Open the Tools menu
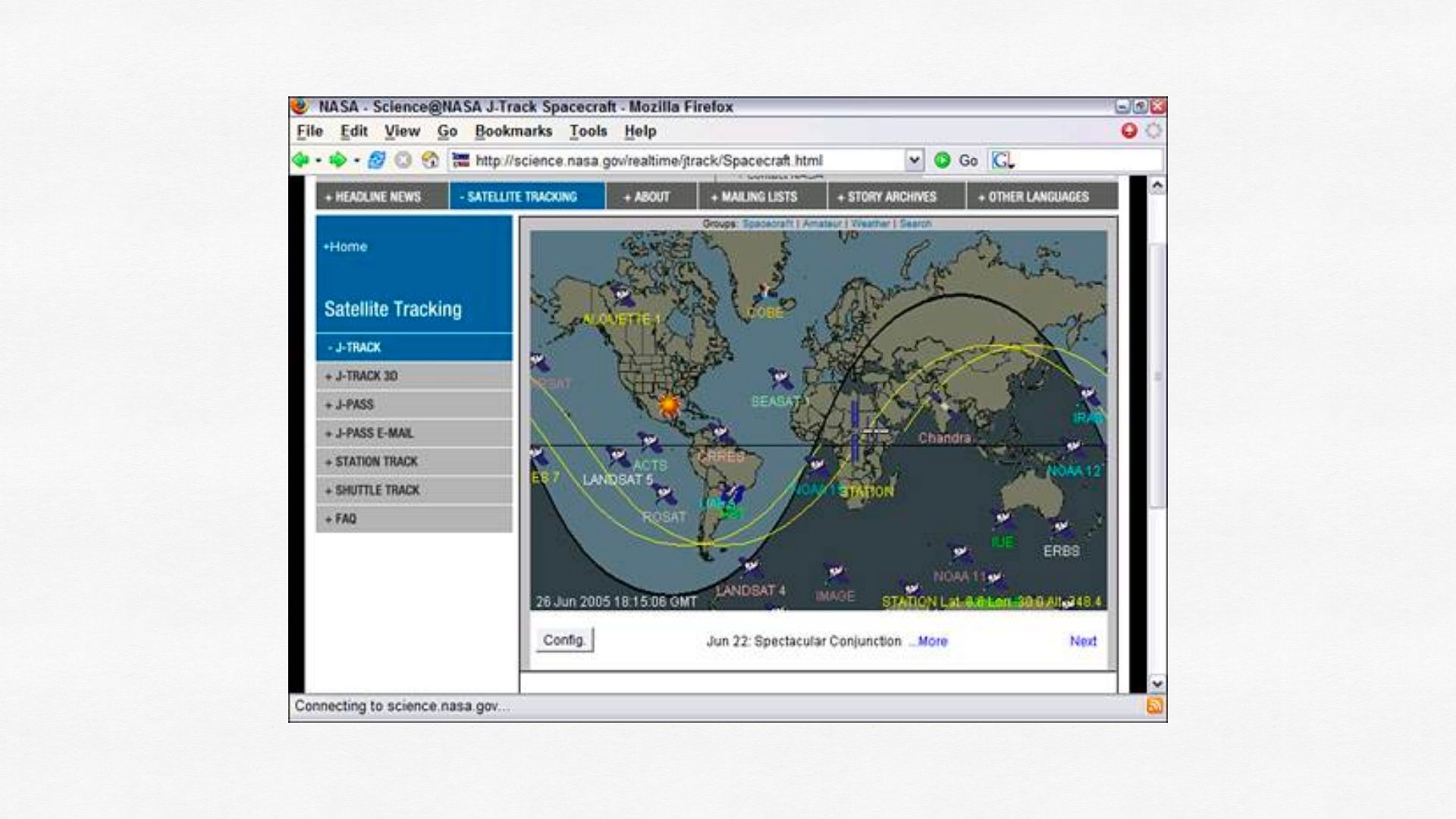The image size is (1456, 819). [x=588, y=131]
